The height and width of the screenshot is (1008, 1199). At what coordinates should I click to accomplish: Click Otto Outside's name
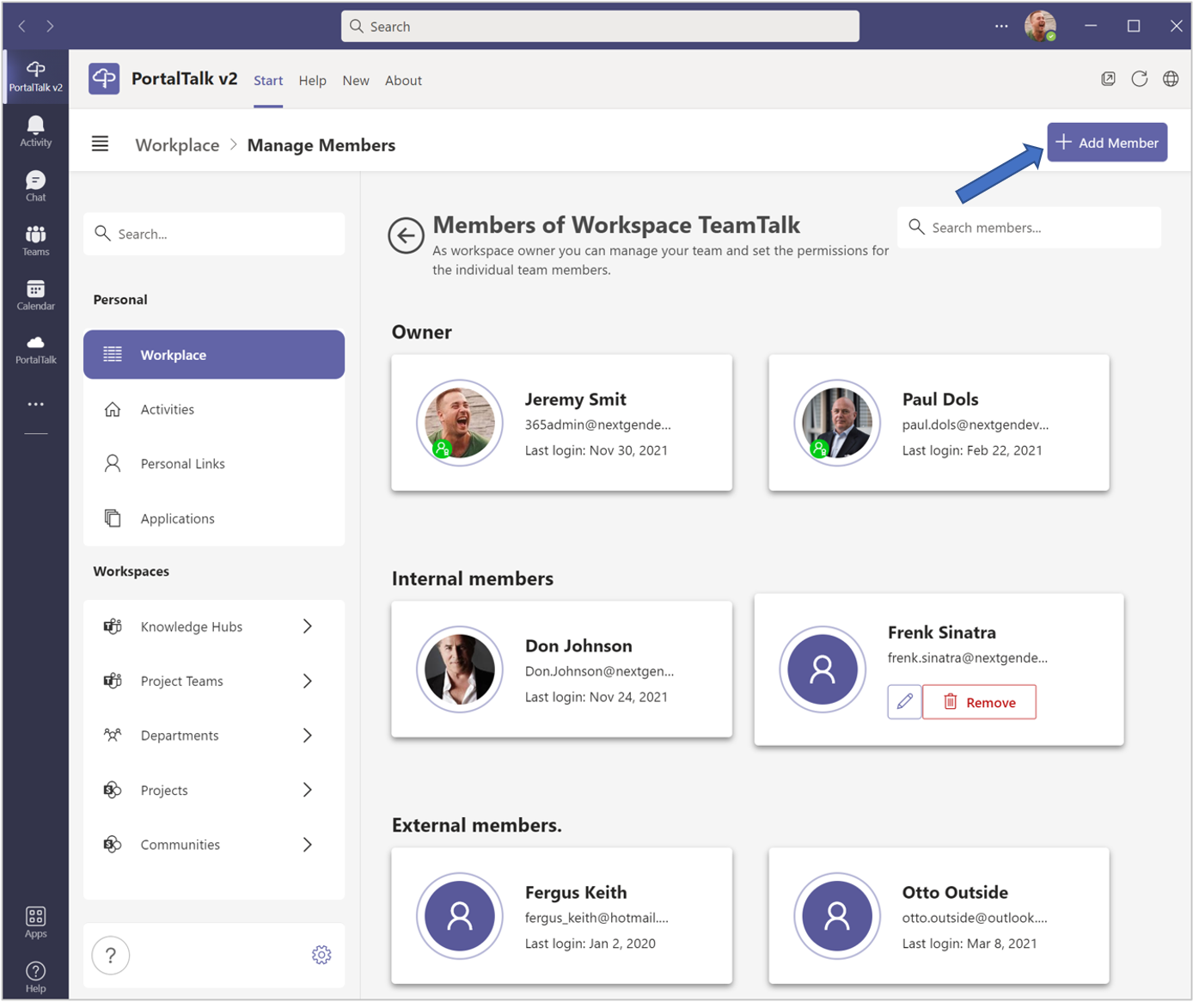click(x=955, y=893)
